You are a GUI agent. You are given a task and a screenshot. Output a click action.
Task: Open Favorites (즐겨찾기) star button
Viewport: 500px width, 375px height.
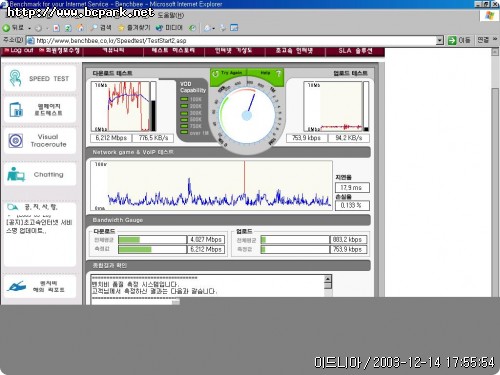134,28
